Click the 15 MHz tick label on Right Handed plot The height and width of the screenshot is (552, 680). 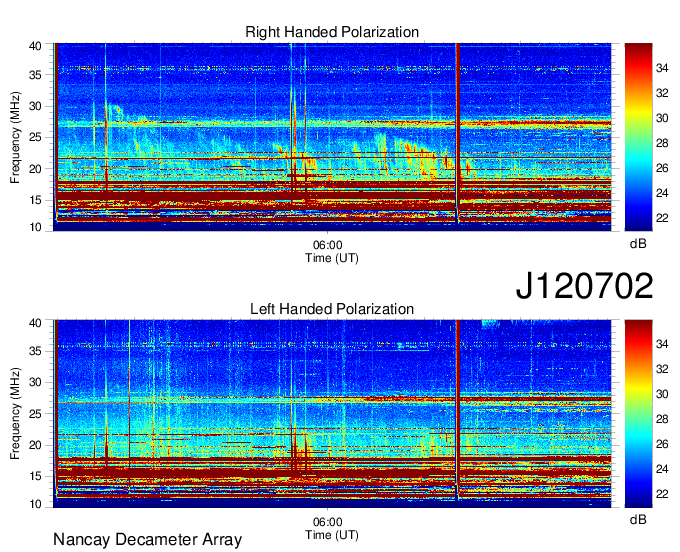(x=35, y=200)
